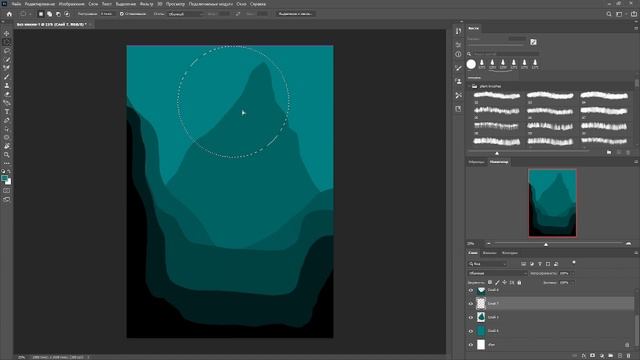Open brush settings icon in Brushes panel
The image size is (640, 360).
tap(533, 42)
